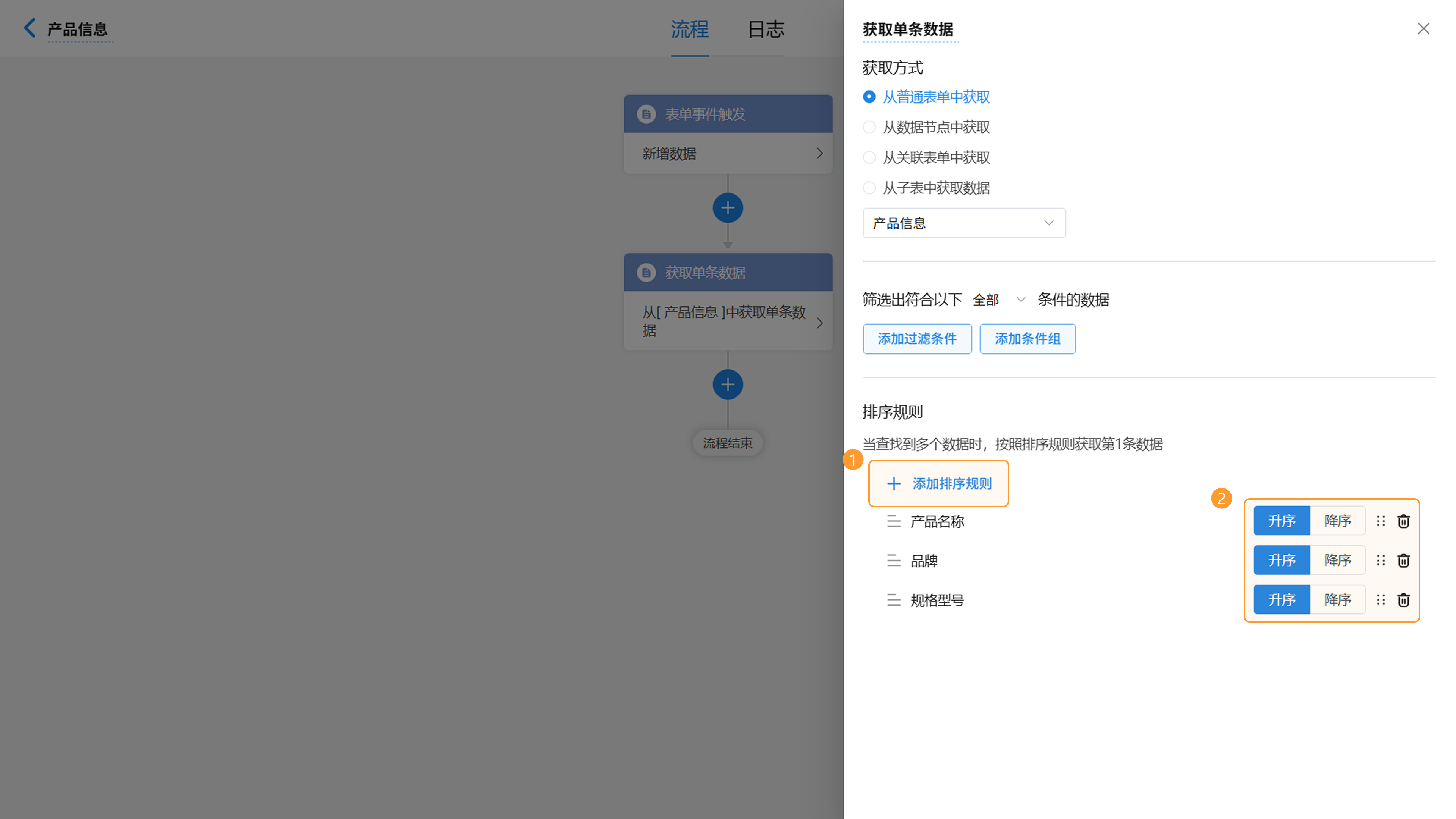Click the 品牌 sort rule label
Viewport: 1456px width, 819px height.
click(x=924, y=561)
